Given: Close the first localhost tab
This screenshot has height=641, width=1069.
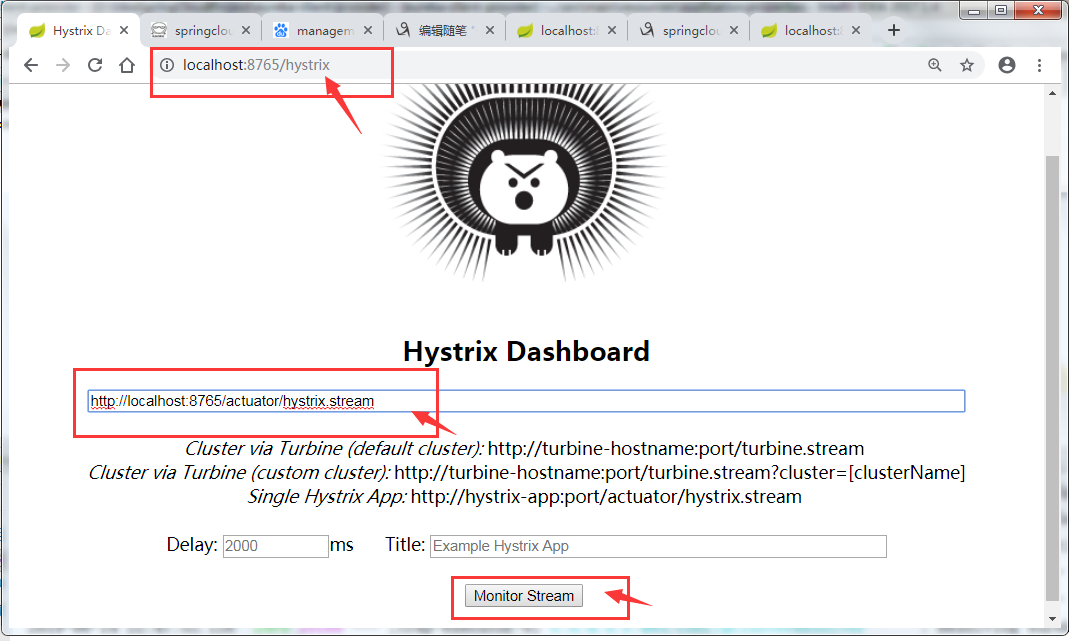Looking at the screenshot, I should coord(612,31).
